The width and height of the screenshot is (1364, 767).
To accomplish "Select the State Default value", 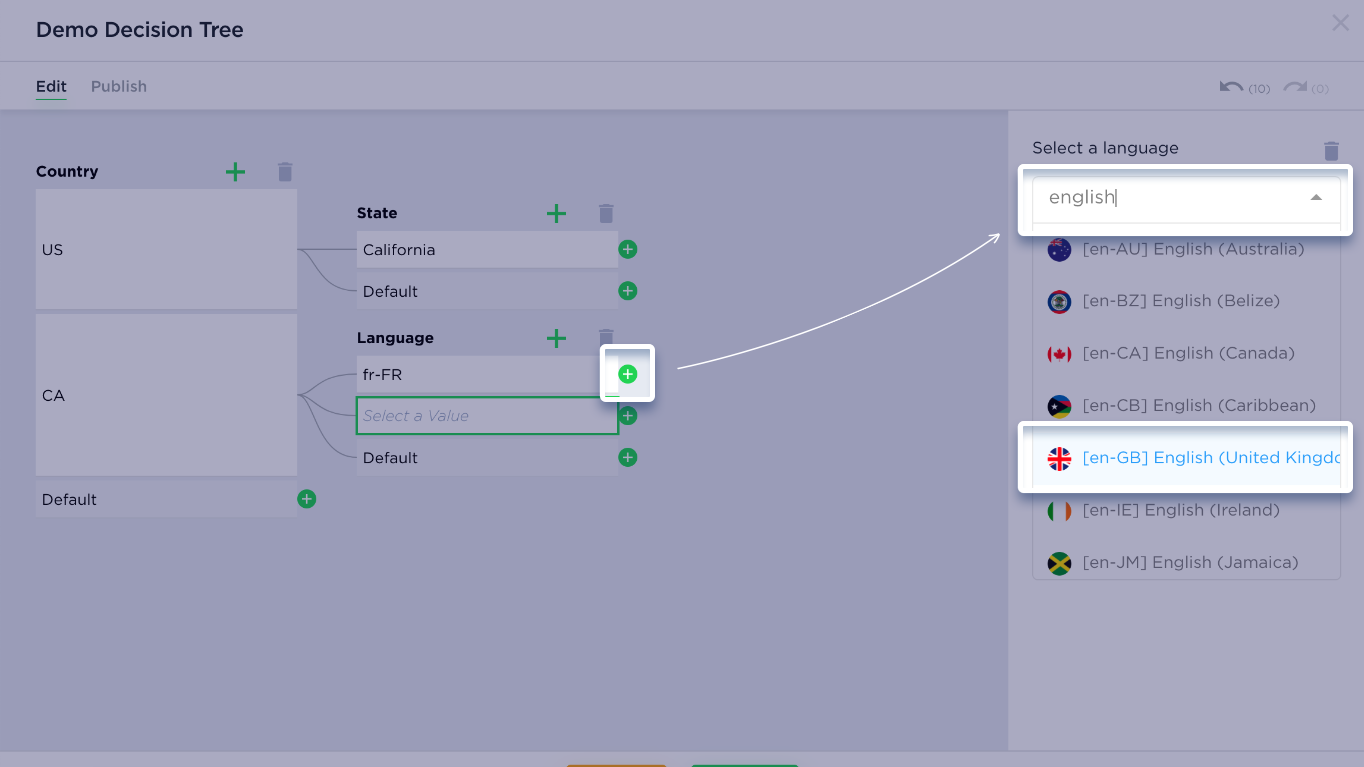I will (x=487, y=291).
